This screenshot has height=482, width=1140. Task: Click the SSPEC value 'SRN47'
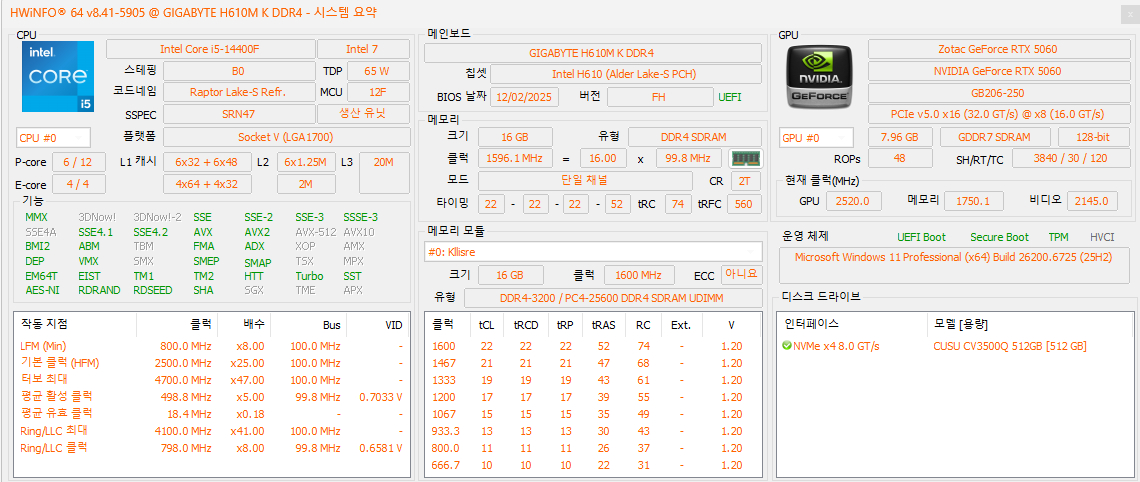pos(238,114)
